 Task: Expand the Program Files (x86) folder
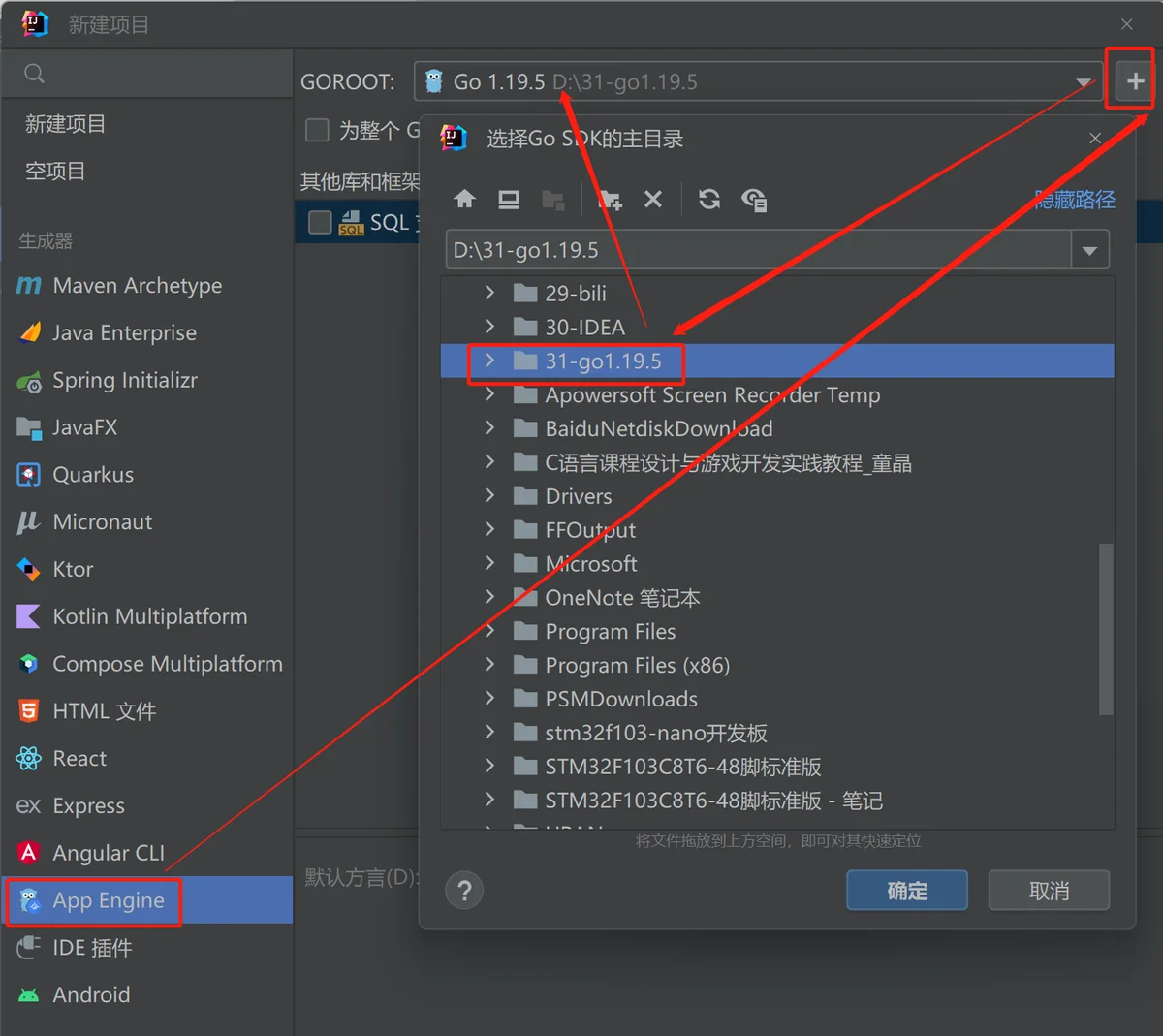pos(489,665)
